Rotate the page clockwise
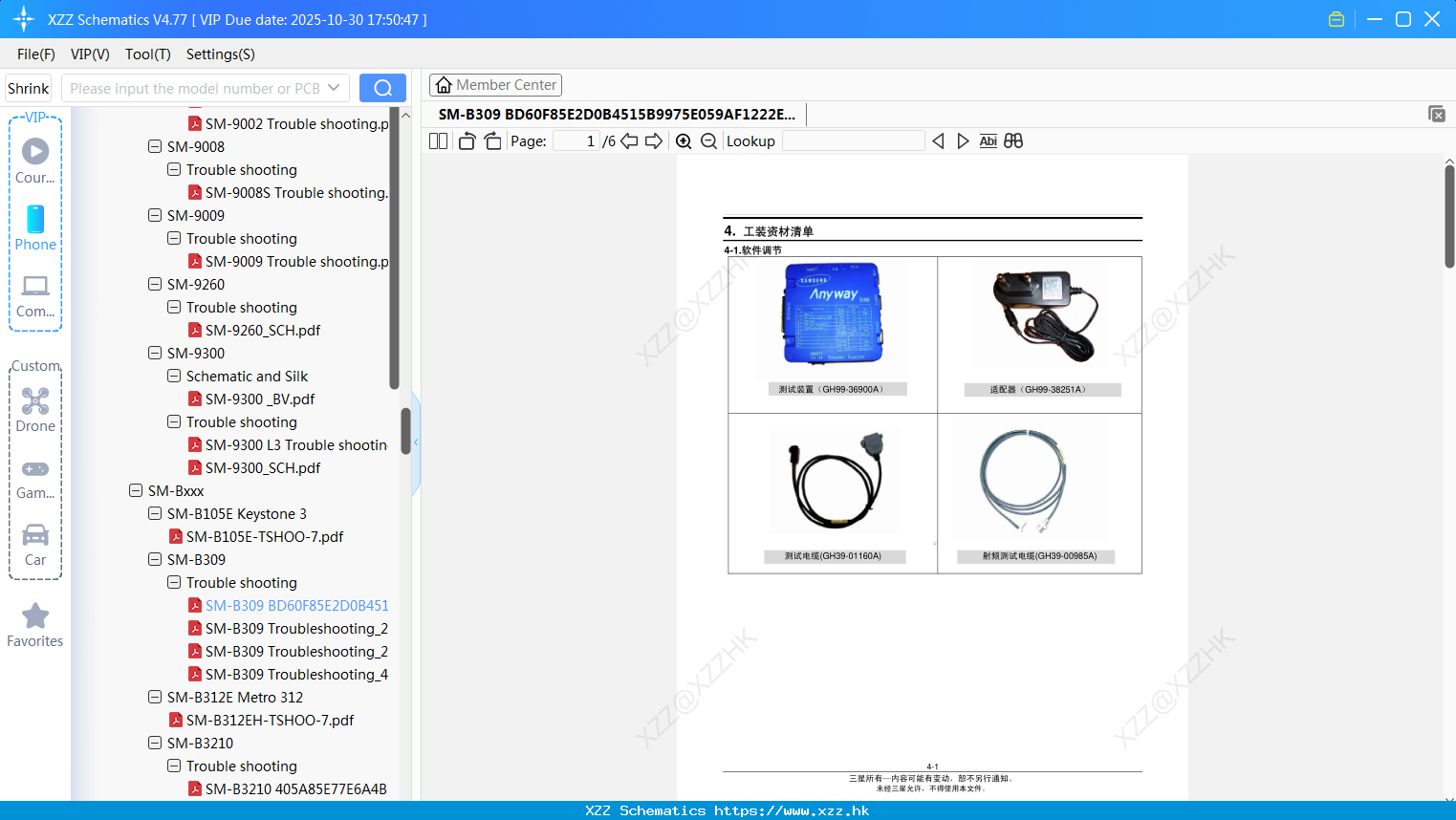This screenshot has width=1456, height=820. tap(492, 140)
